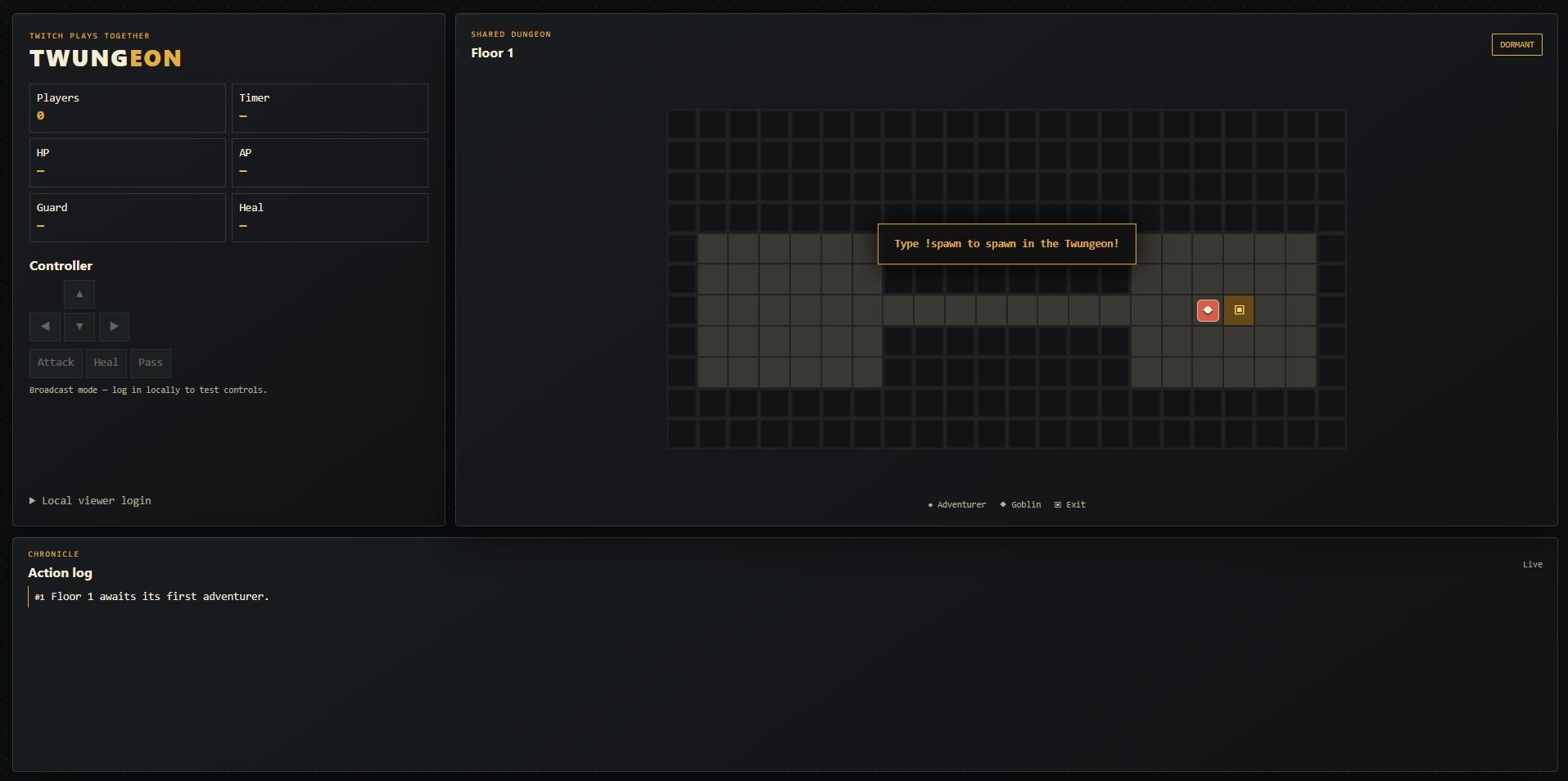The height and width of the screenshot is (781, 1568).
Task: Click the Goblin legend entry
Action: pyautogui.click(x=1020, y=505)
